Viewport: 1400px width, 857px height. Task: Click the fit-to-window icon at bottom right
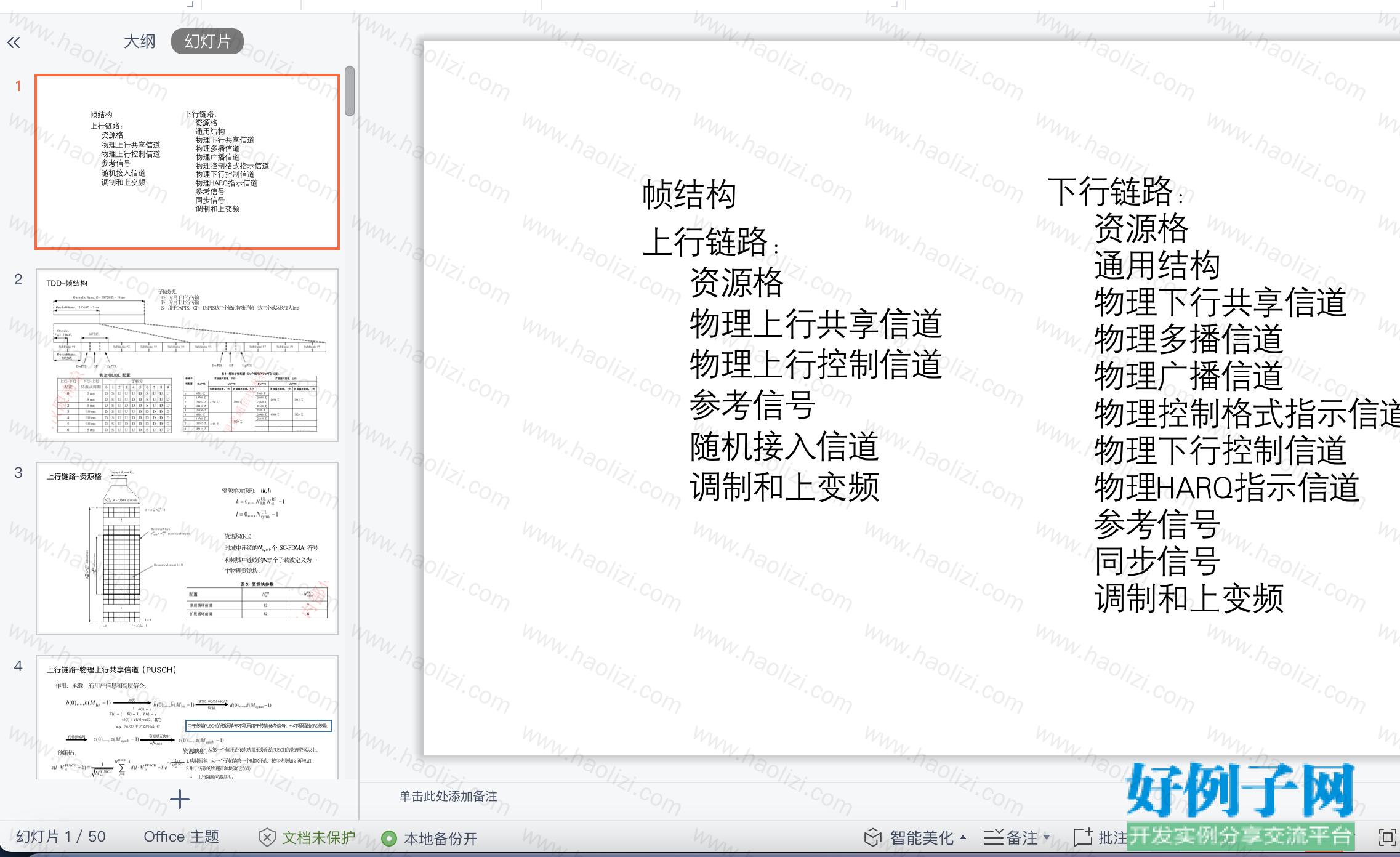click(x=1386, y=837)
